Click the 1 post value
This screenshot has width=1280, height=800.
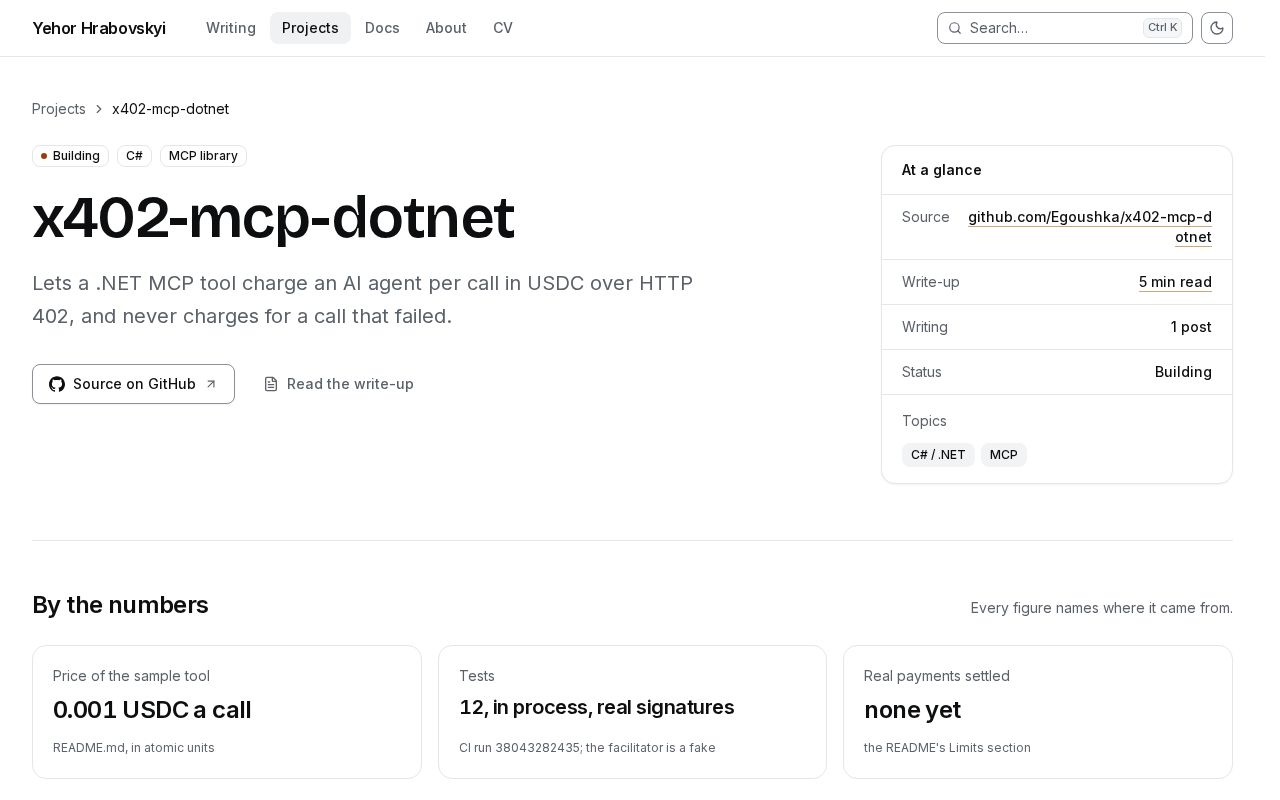(1191, 327)
